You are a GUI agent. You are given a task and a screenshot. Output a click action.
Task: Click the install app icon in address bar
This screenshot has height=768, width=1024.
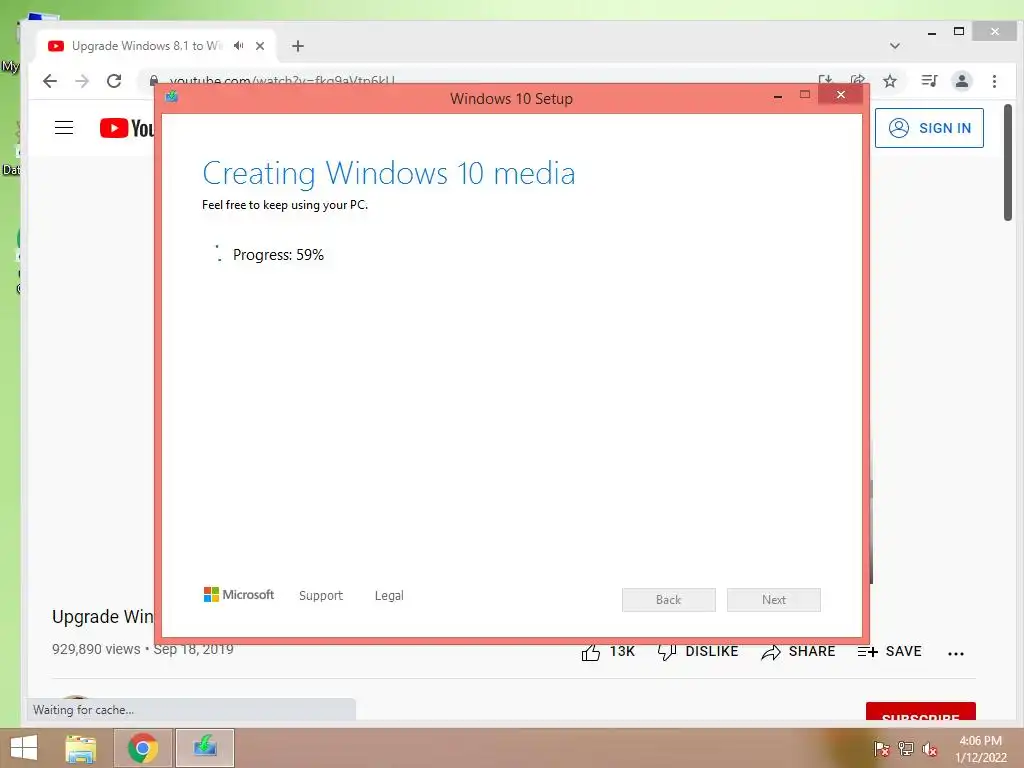(825, 80)
